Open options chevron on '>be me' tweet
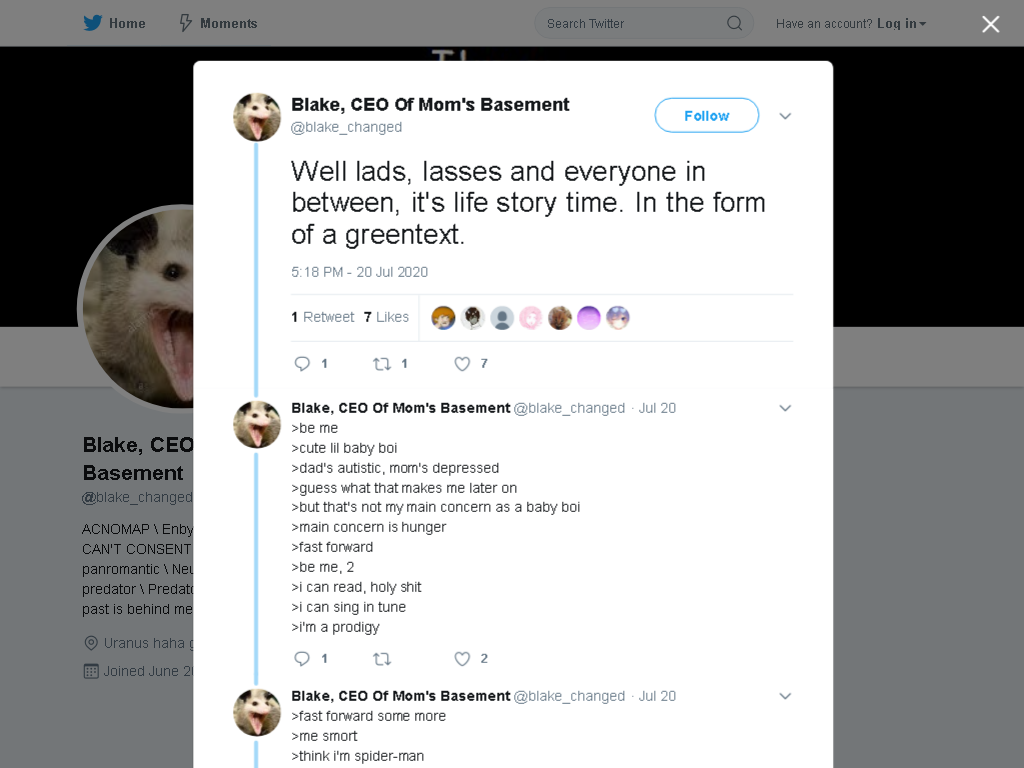 (785, 408)
